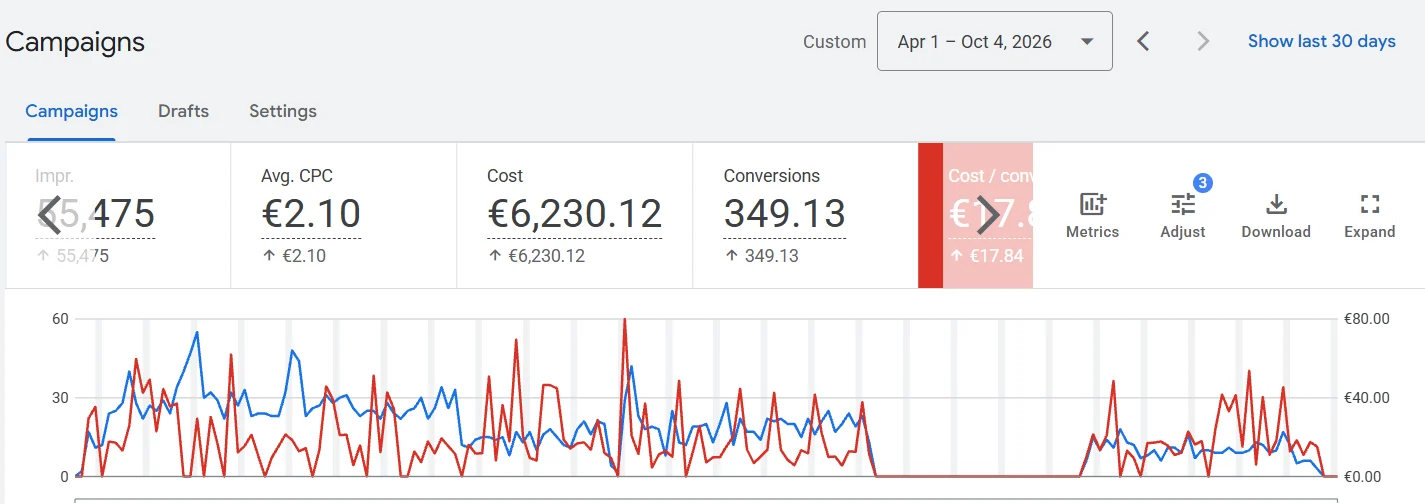Select the Cost scorecard
The image size is (1425, 504).
pos(575,216)
